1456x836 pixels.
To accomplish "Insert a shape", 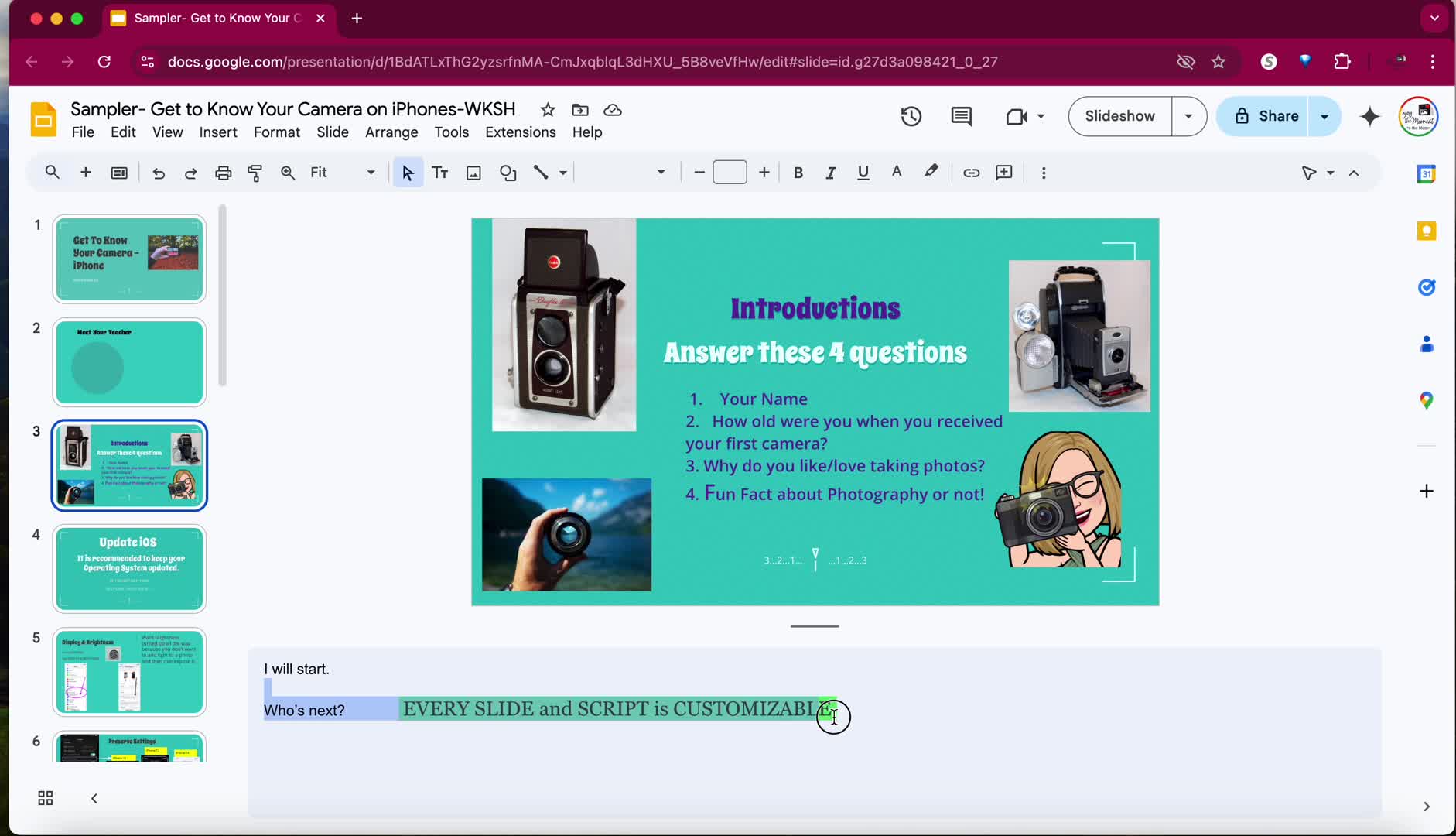I will (508, 173).
